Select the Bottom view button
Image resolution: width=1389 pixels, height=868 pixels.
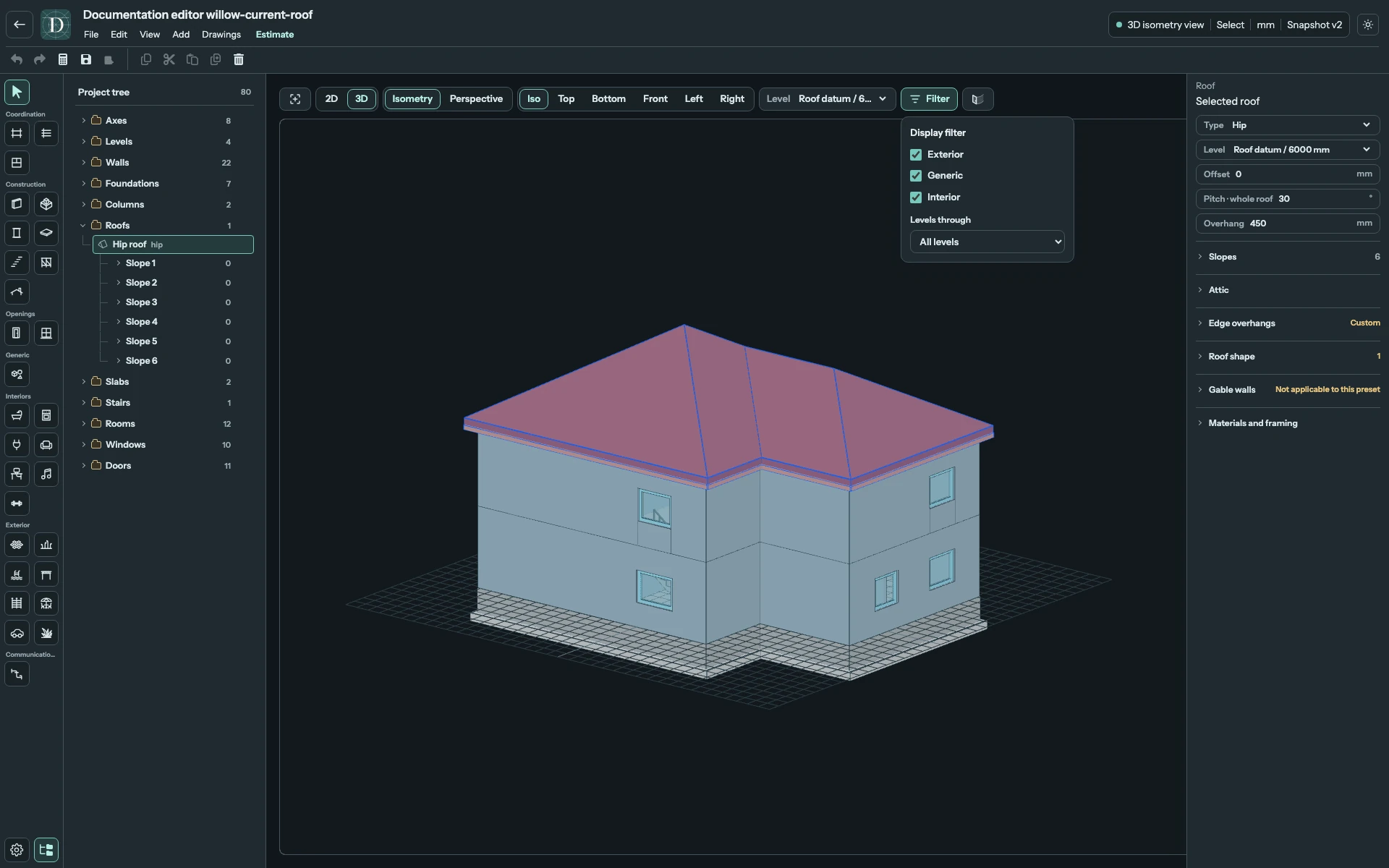point(608,99)
